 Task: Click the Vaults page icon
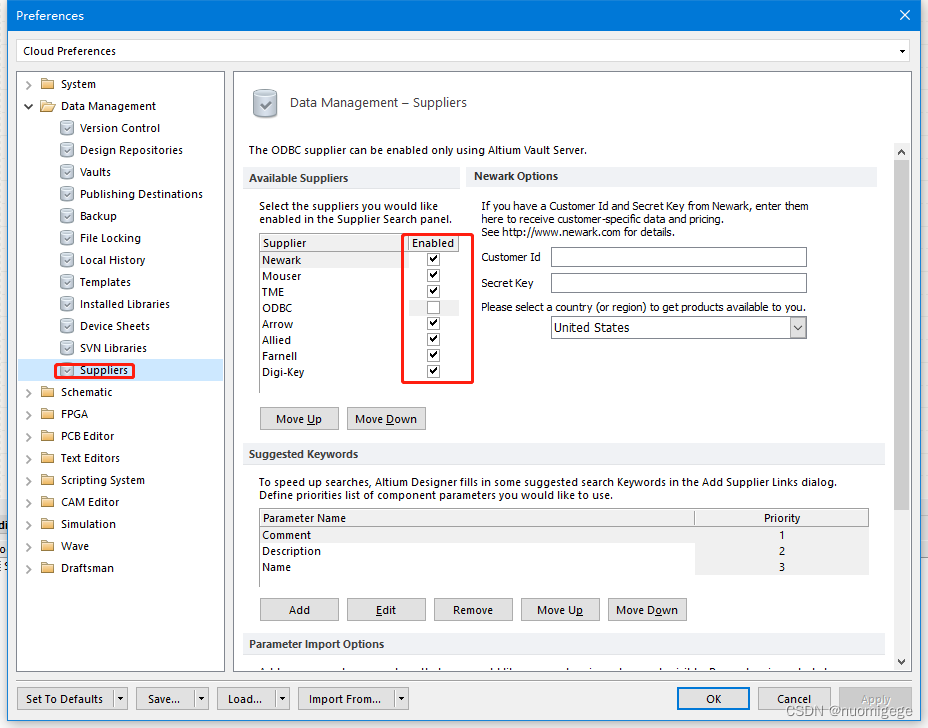point(67,172)
